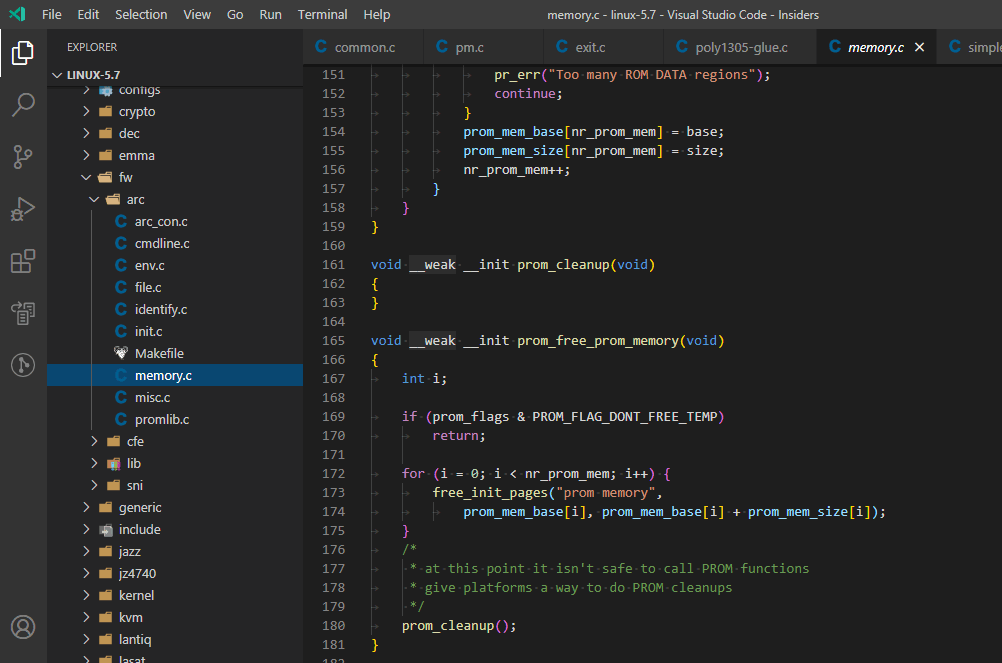Screen dimensions: 1002x663
Task: Open file.c in the explorer
Action: [x=175, y=287]
